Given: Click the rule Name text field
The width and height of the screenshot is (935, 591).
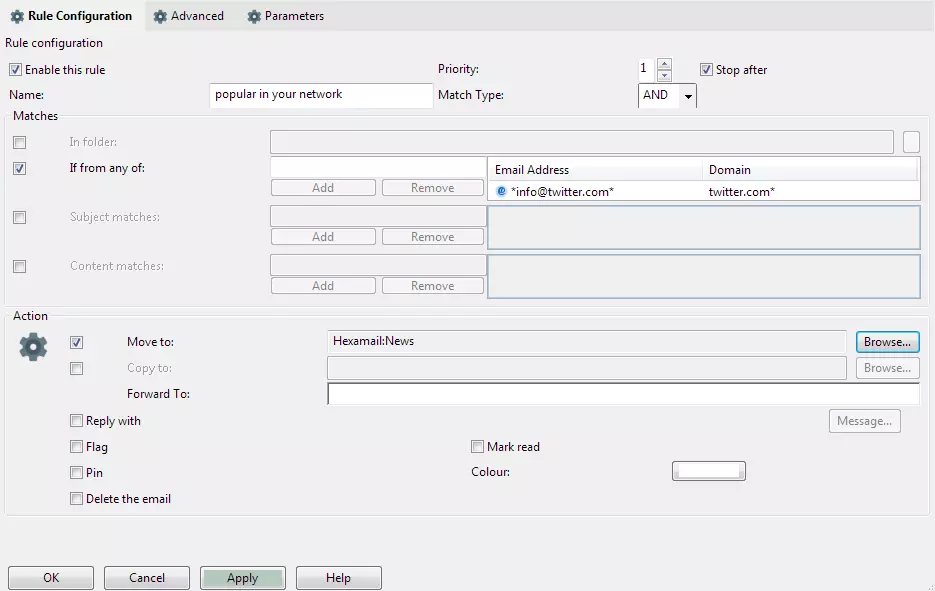Looking at the screenshot, I should [321, 95].
